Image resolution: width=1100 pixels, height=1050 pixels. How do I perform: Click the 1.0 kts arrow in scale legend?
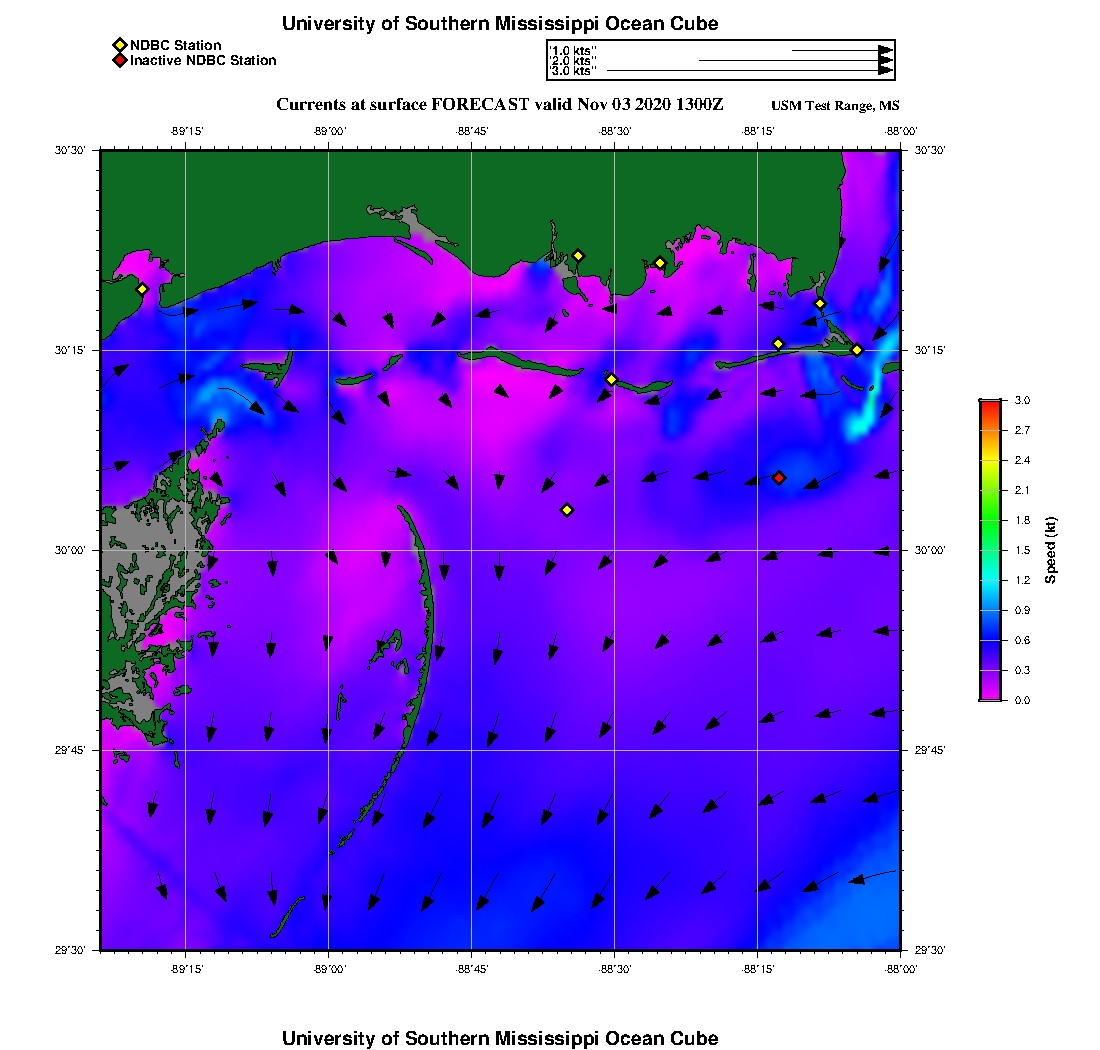(x=843, y=51)
